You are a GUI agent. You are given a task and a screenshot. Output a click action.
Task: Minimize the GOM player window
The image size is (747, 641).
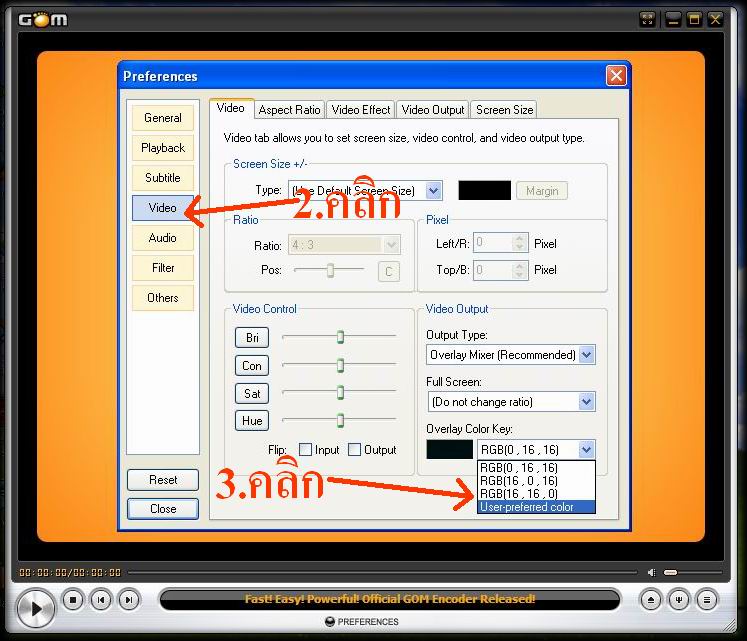click(x=673, y=20)
